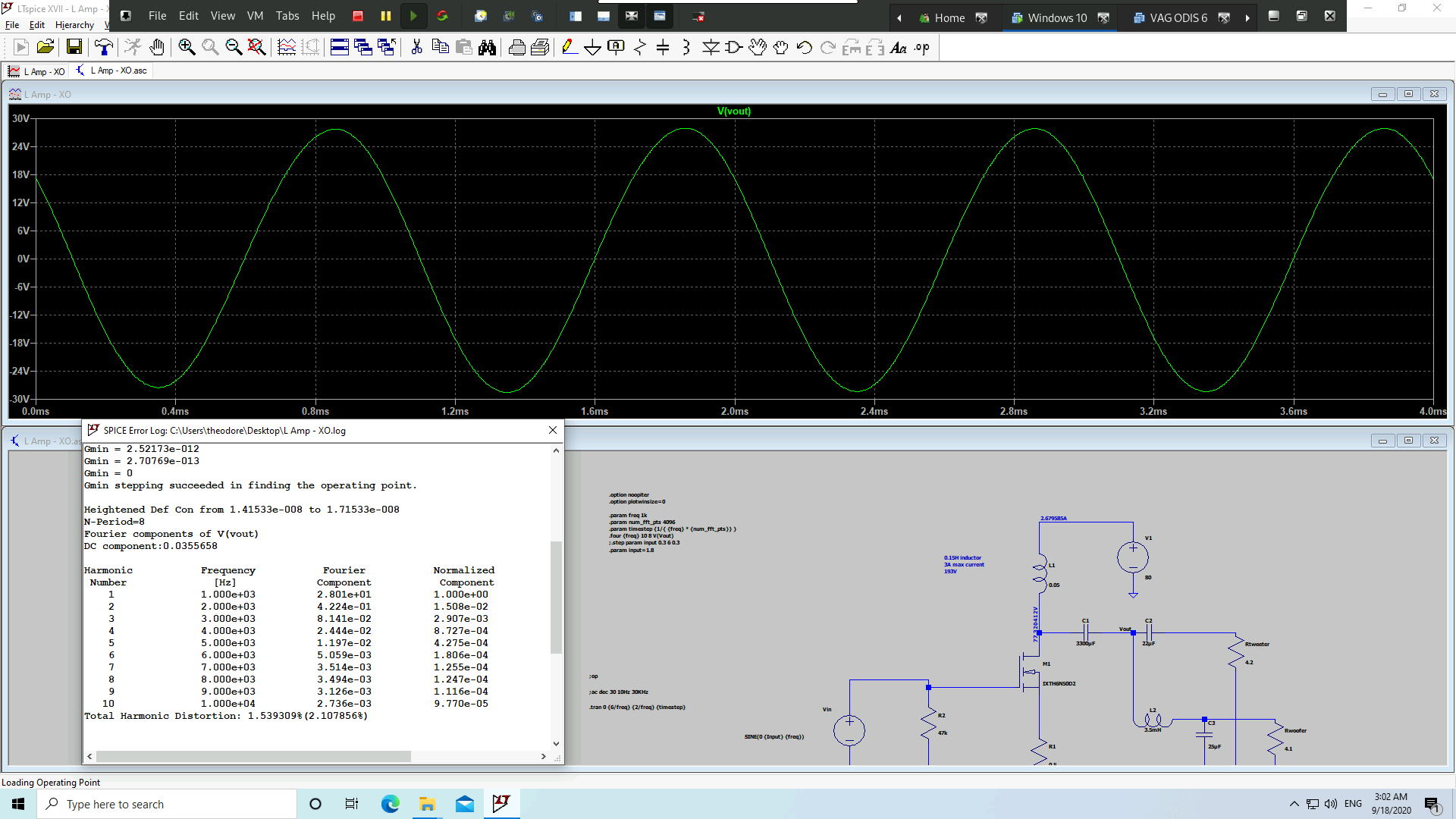Screen dimensions: 1456x819
Task: Select the Text Aa tool
Action: [x=899, y=48]
